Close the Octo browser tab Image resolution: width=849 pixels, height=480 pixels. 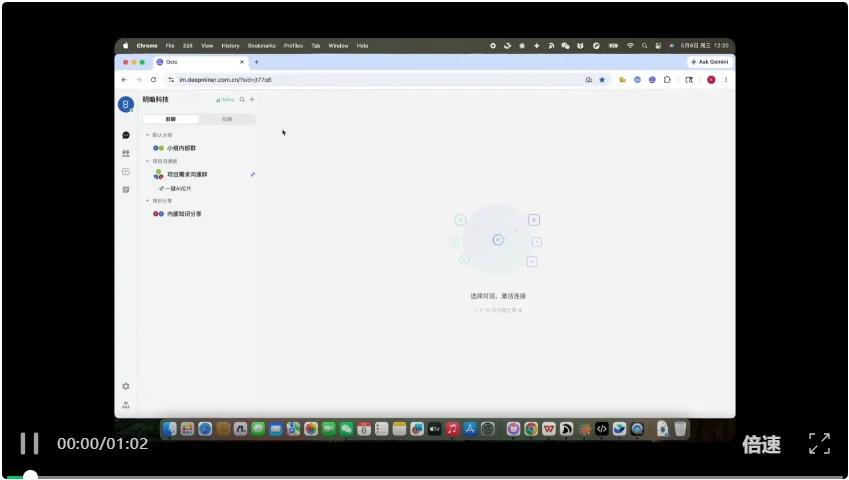point(241,62)
